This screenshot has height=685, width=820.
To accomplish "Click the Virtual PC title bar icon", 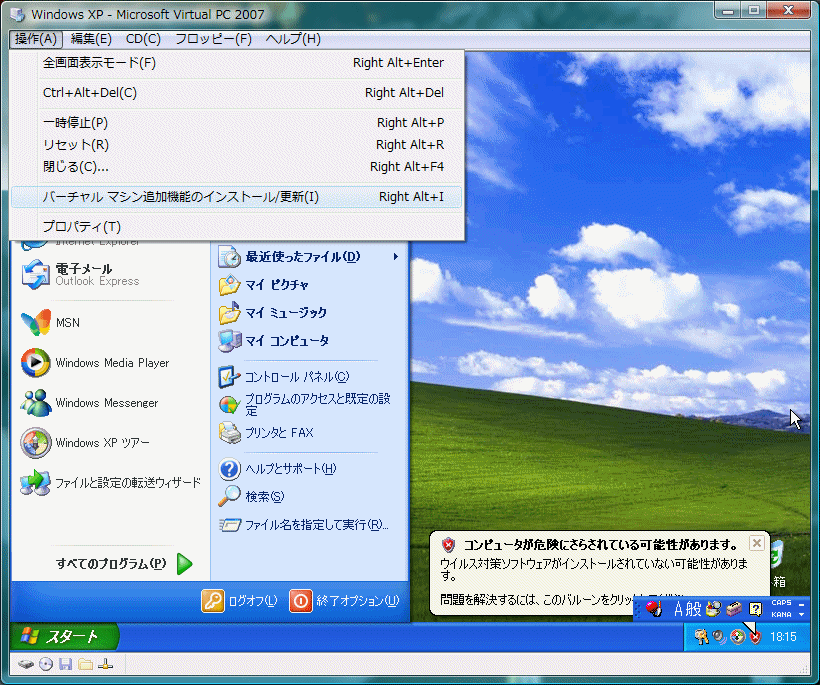I will (x=17, y=14).
